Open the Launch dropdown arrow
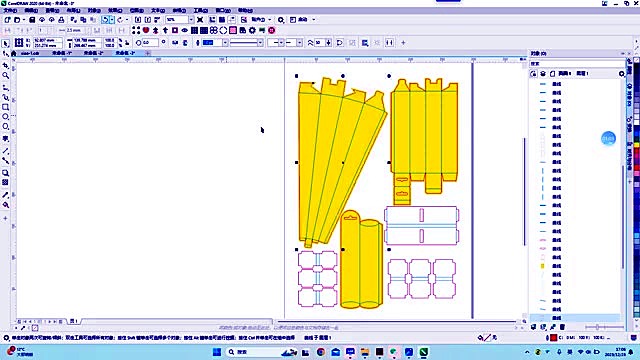 313,20
